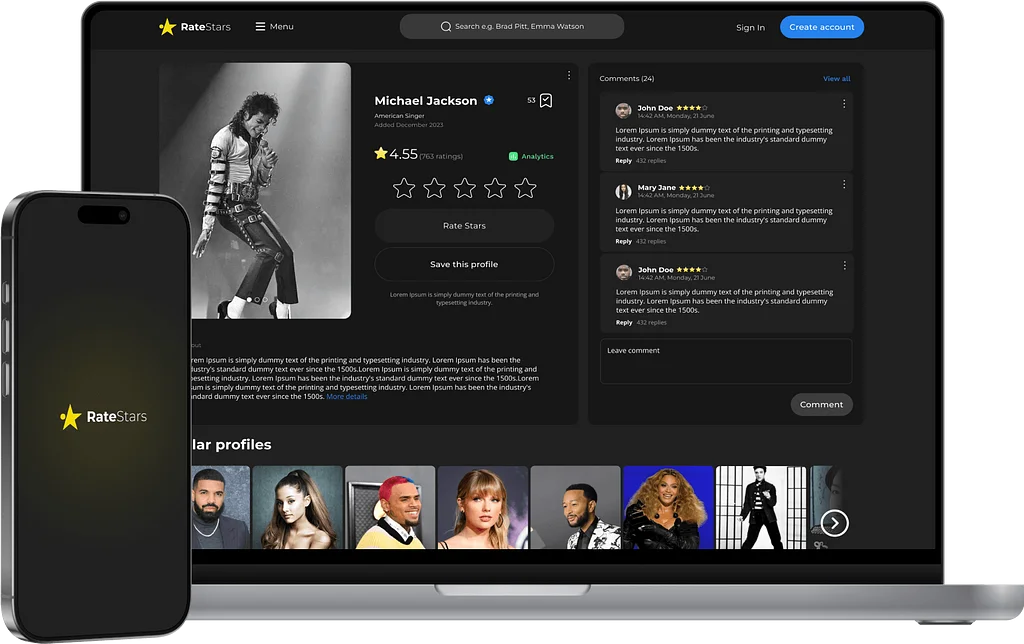Reply to the first John Doe comment

click(x=623, y=161)
